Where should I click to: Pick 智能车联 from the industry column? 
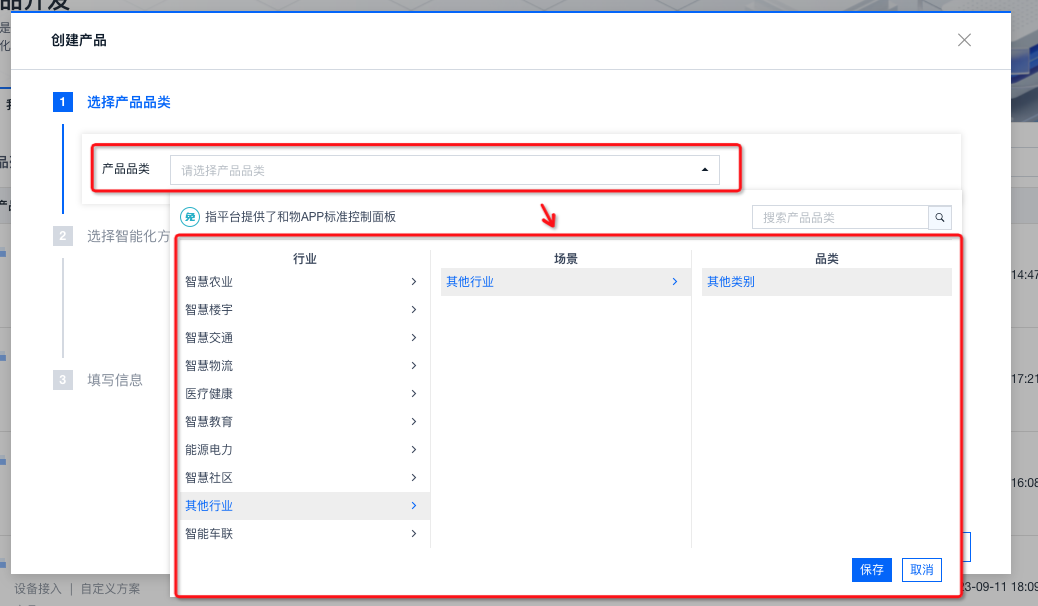pyautogui.click(x=209, y=534)
